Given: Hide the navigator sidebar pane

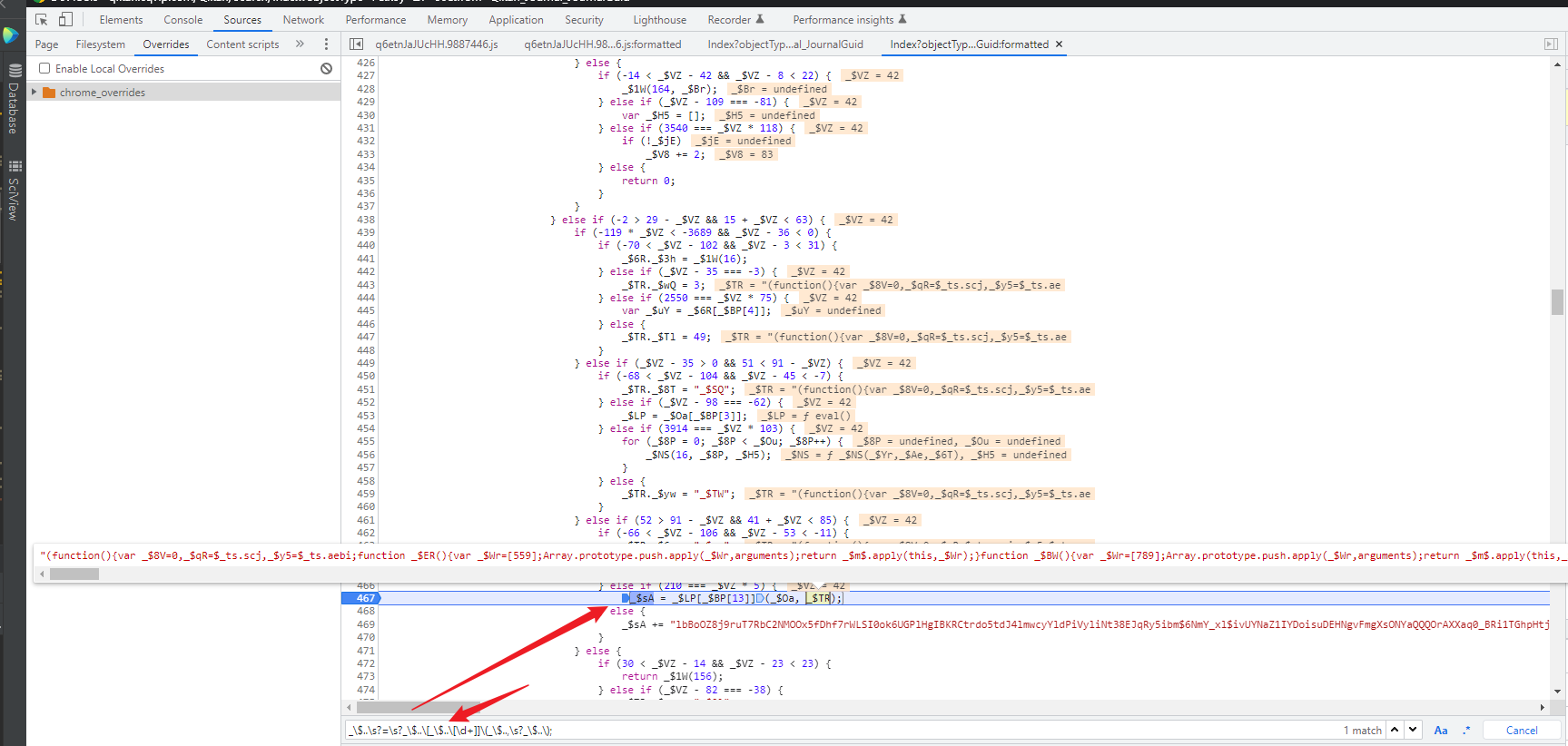Looking at the screenshot, I should (x=357, y=44).
